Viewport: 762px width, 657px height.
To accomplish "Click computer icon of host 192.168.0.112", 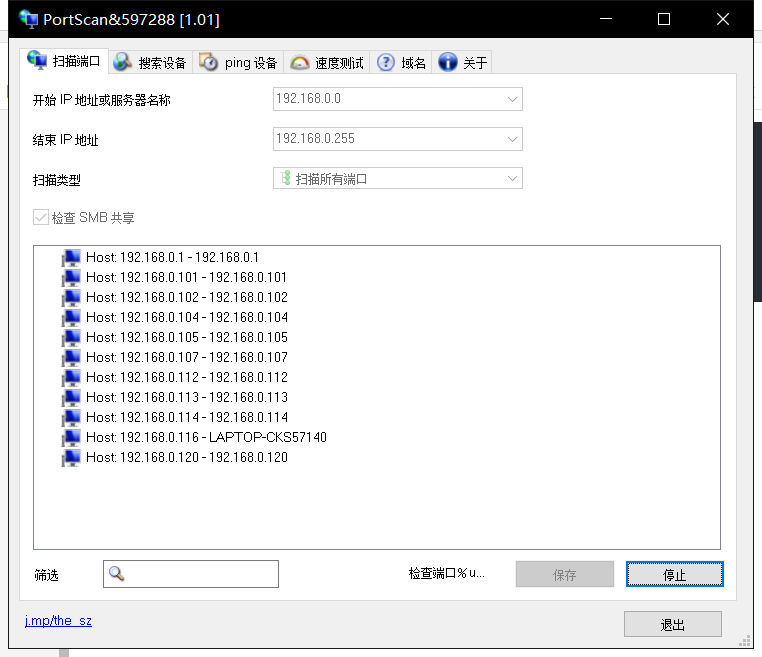I will tap(71, 378).
